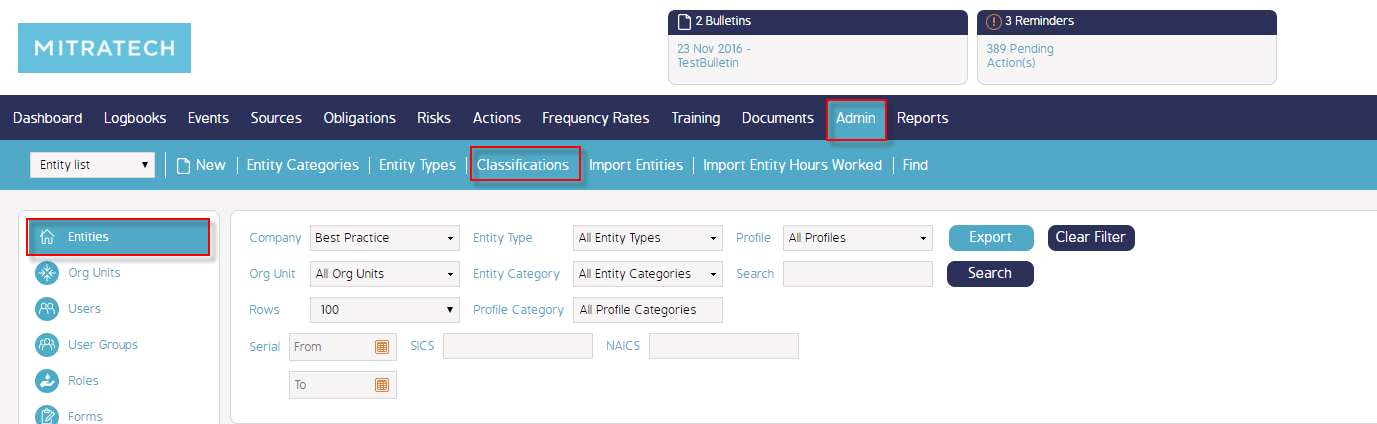The image size is (1377, 424).
Task: Go to the Dashboard menu
Action: click(x=48, y=118)
